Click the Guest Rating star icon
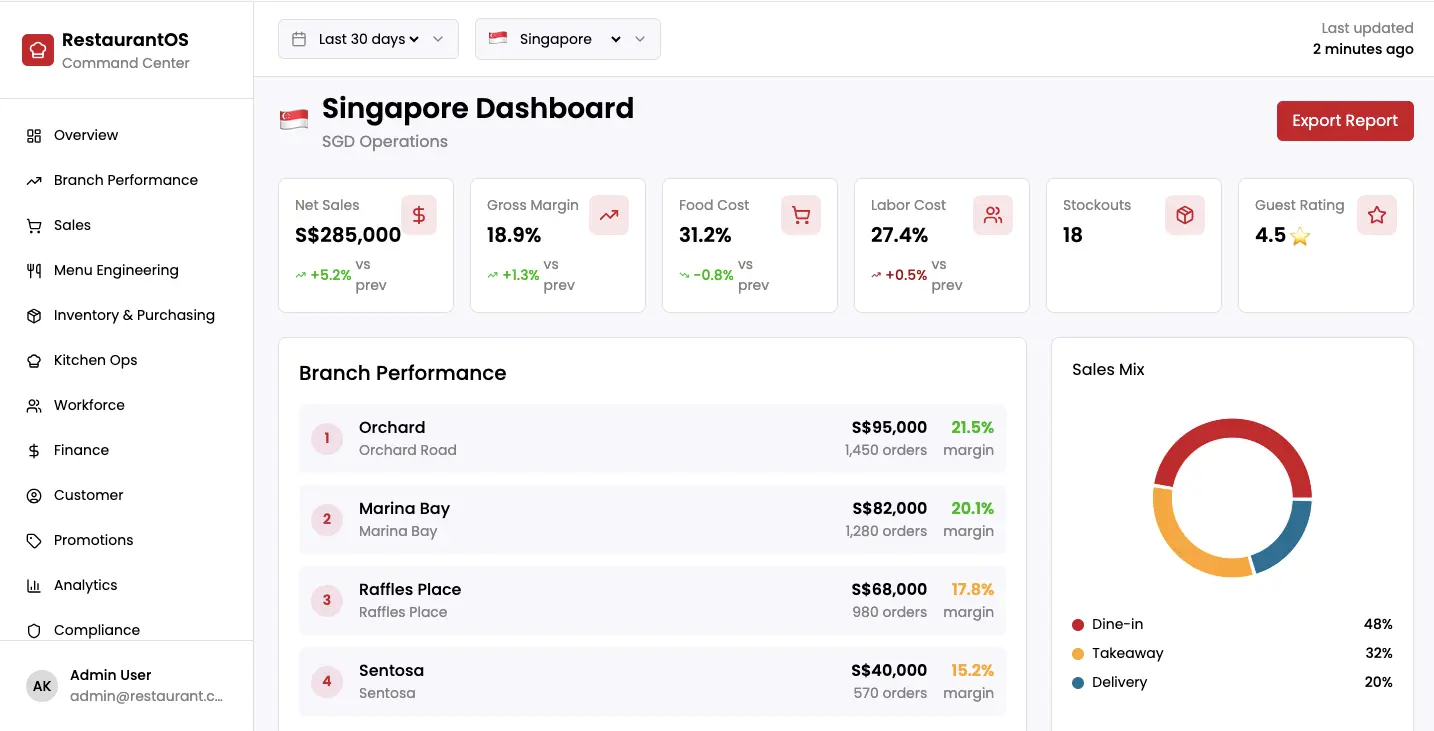The image size is (1434, 731). pos(1377,215)
